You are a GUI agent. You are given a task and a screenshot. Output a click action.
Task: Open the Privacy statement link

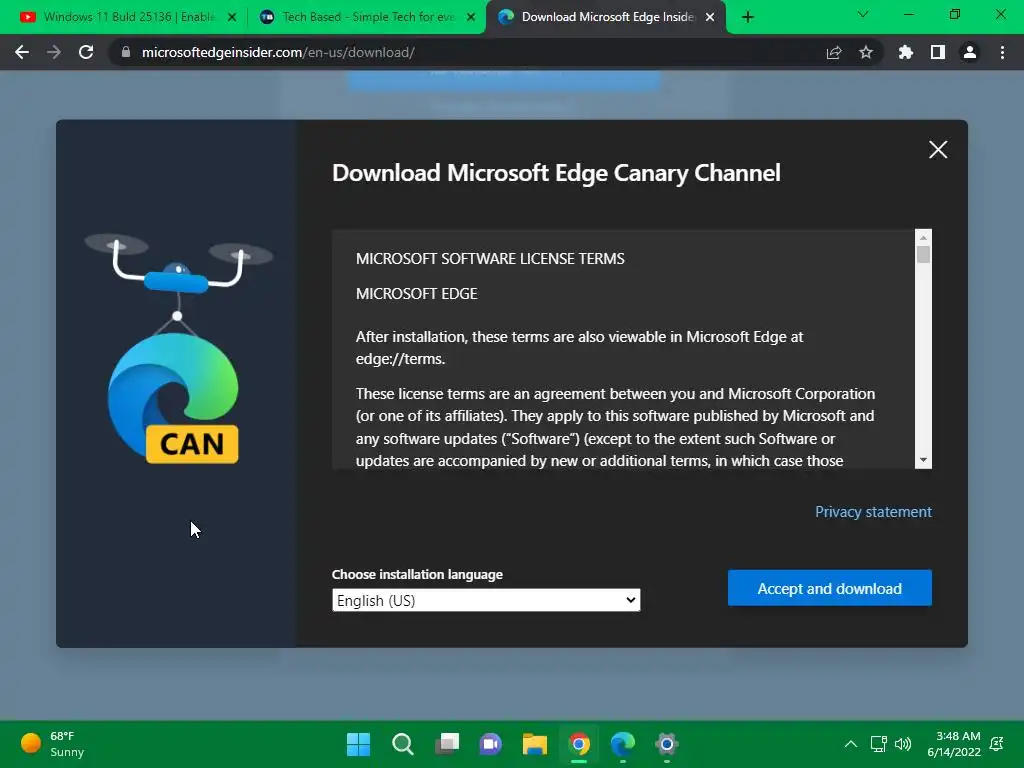[873, 512]
